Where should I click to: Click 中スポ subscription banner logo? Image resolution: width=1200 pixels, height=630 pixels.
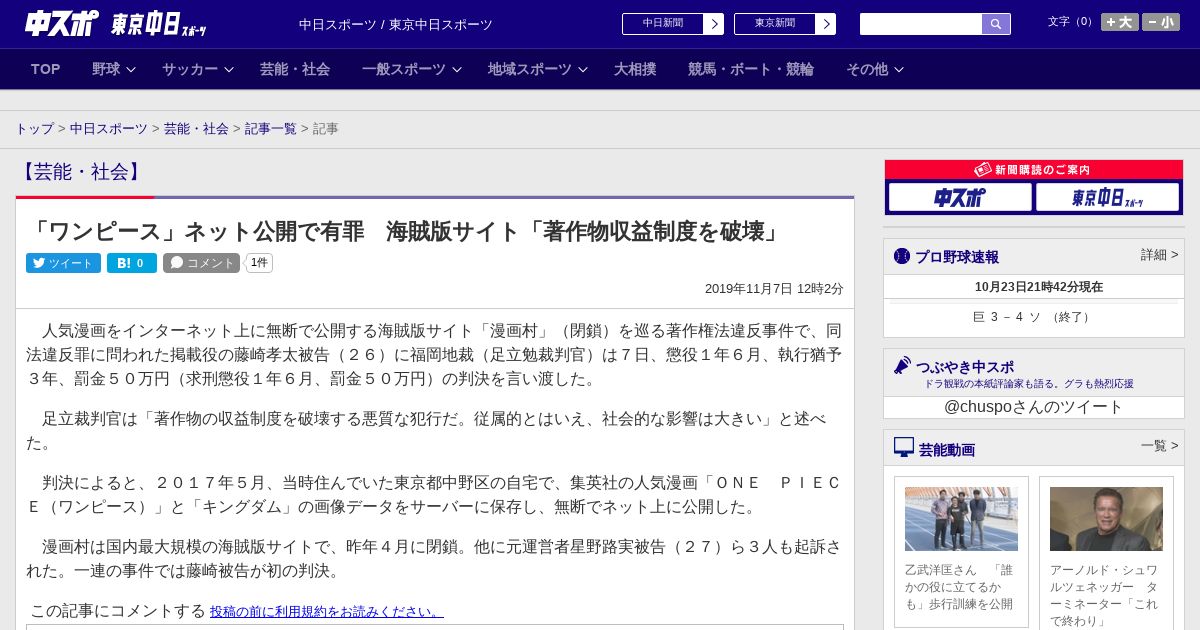click(960, 197)
